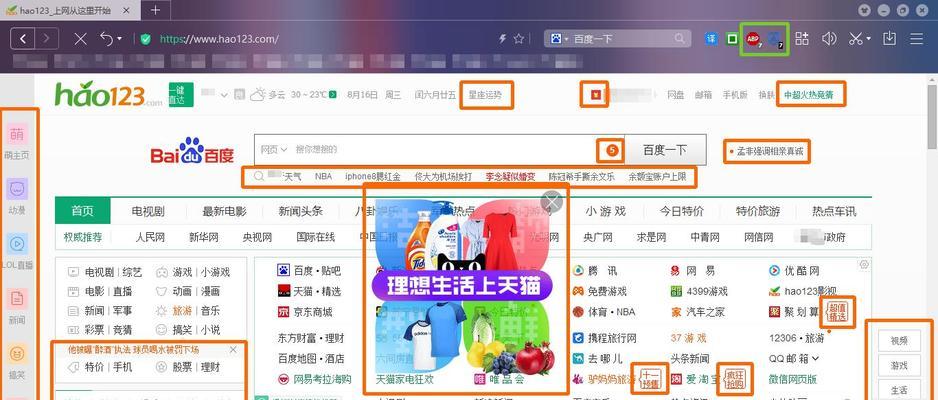Click the 百度一下 search button
Screen dimensions: 938x400
click(665, 149)
